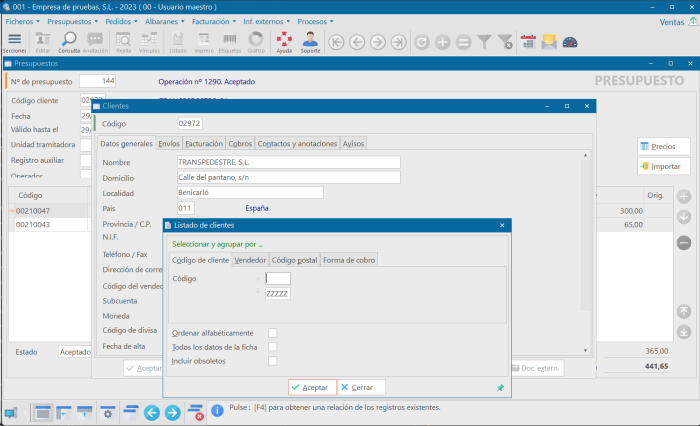Switch to the Facturación tab in Clientes
Viewport: 700px width, 426px height.
[204, 144]
